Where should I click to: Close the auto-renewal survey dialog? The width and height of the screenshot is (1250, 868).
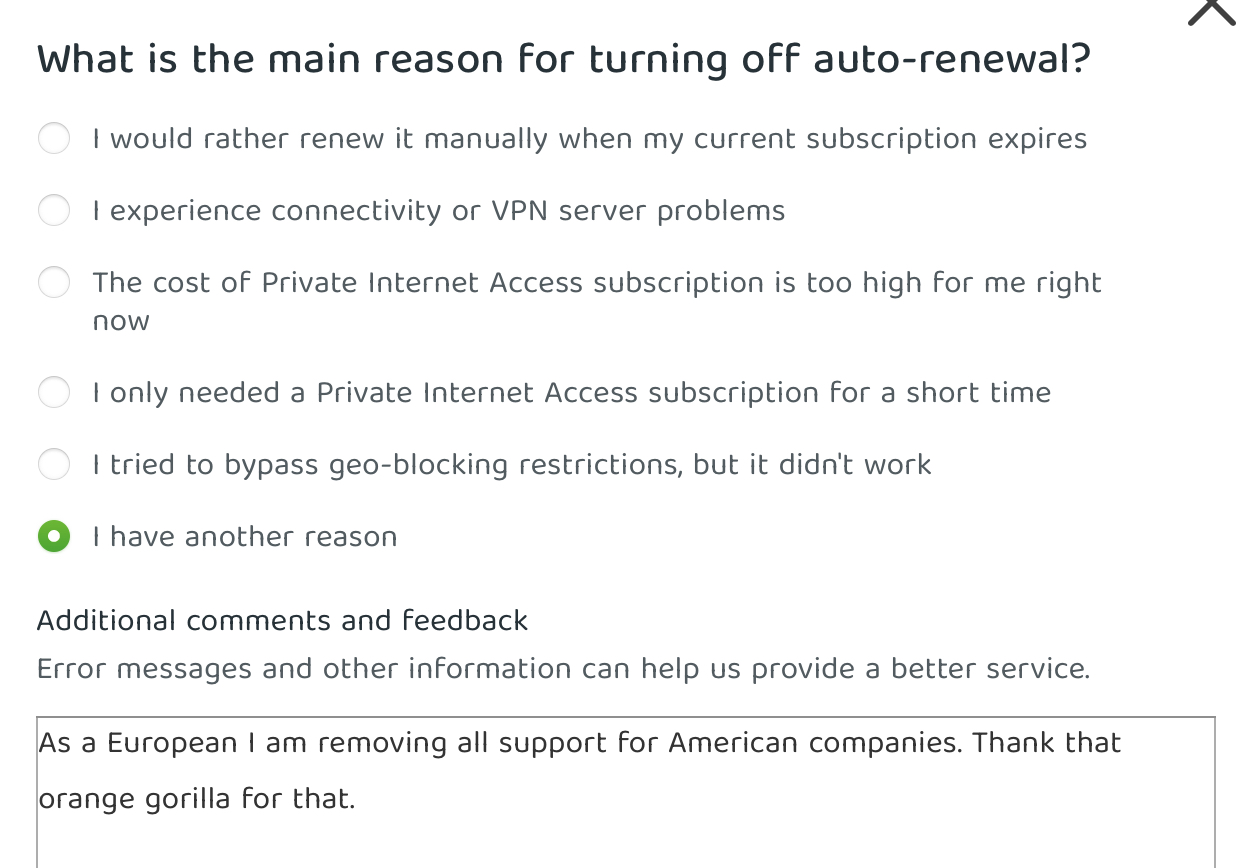tap(1212, 10)
